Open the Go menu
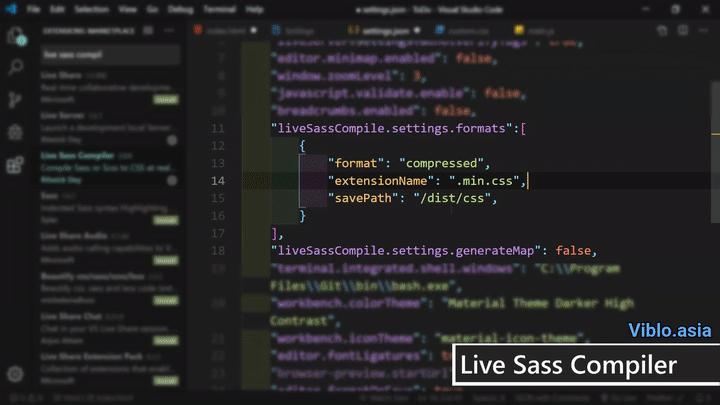Viewport: 720px width, 405px height. pyautogui.click(x=152, y=9)
